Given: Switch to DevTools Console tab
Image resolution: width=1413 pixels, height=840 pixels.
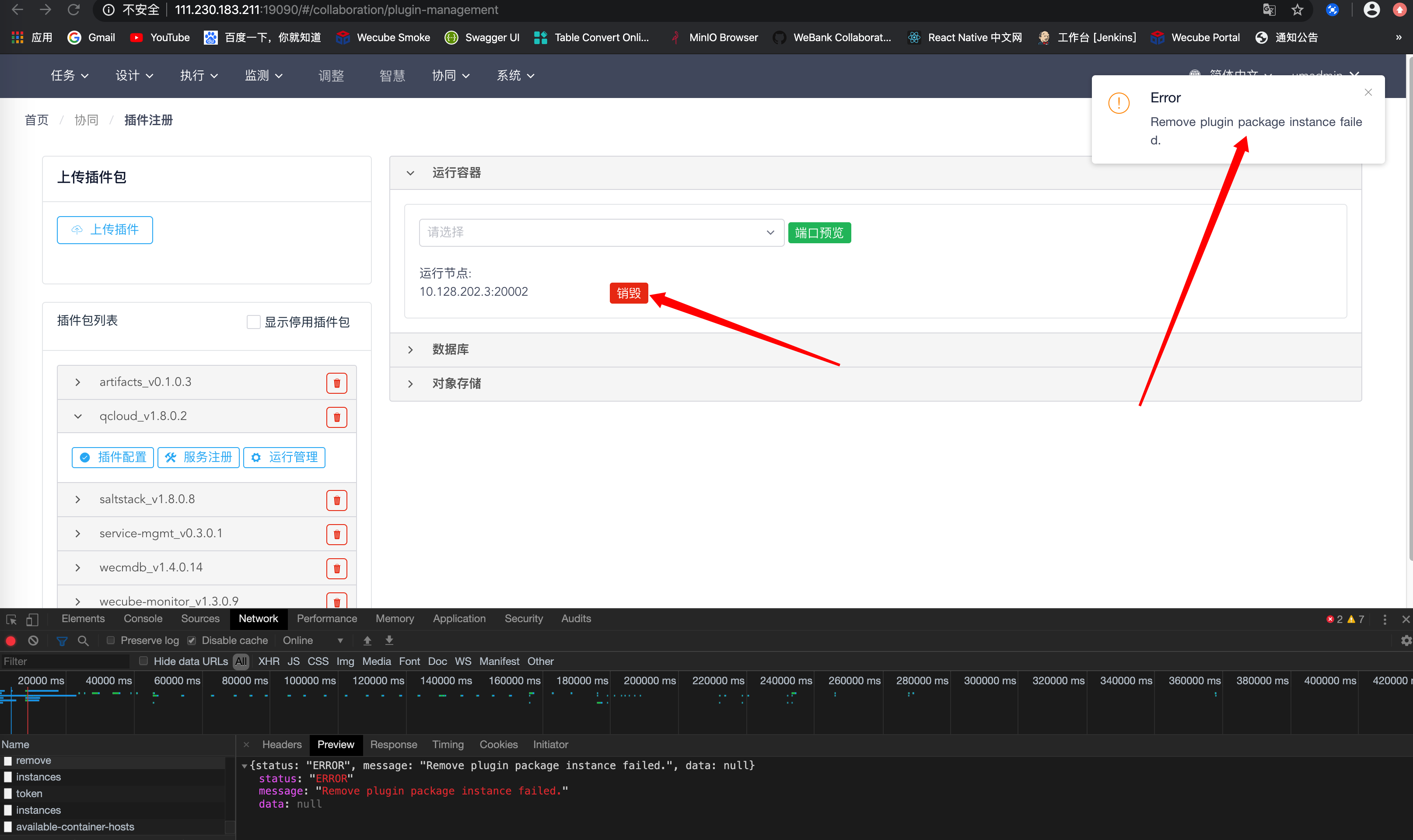Looking at the screenshot, I should tap(143, 619).
